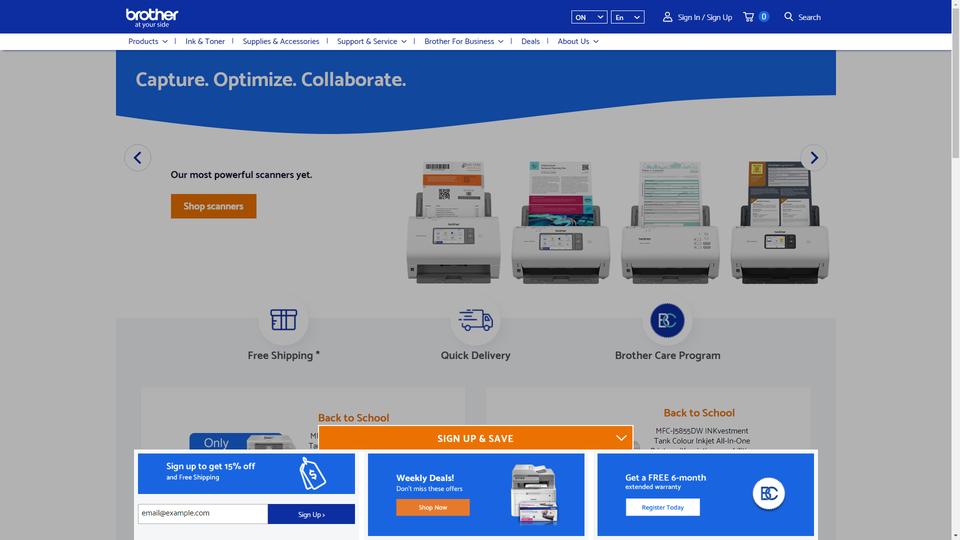Click the BC logo in warranty banner
Image resolution: width=960 pixels, height=540 pixels.
(x=769, y=493)
